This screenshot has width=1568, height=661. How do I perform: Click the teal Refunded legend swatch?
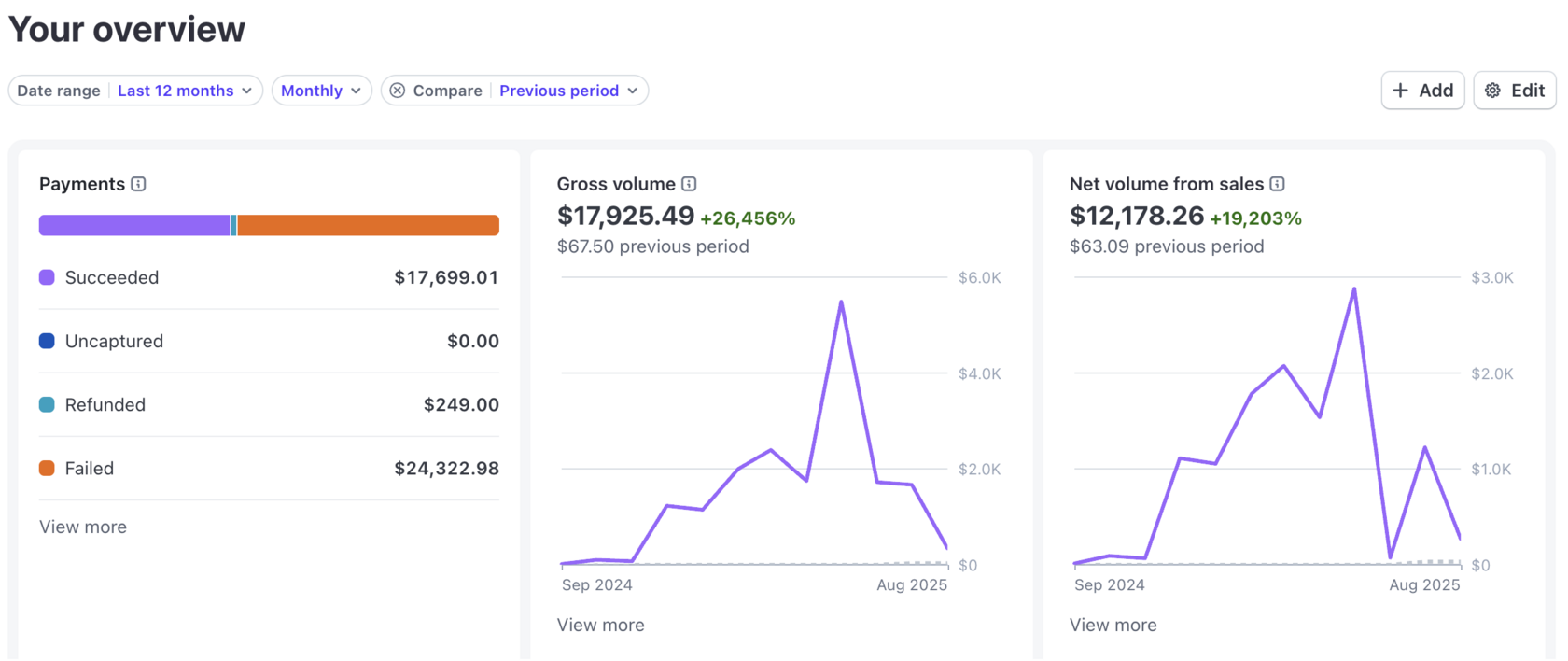(x=47, y=404)
